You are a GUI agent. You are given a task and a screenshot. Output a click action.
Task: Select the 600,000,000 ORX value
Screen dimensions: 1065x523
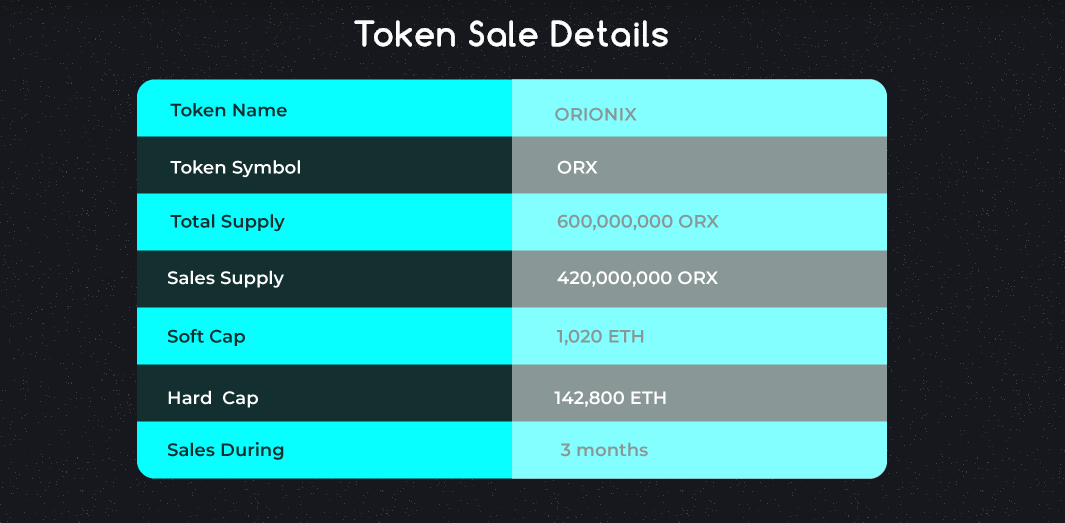[637, 222]
